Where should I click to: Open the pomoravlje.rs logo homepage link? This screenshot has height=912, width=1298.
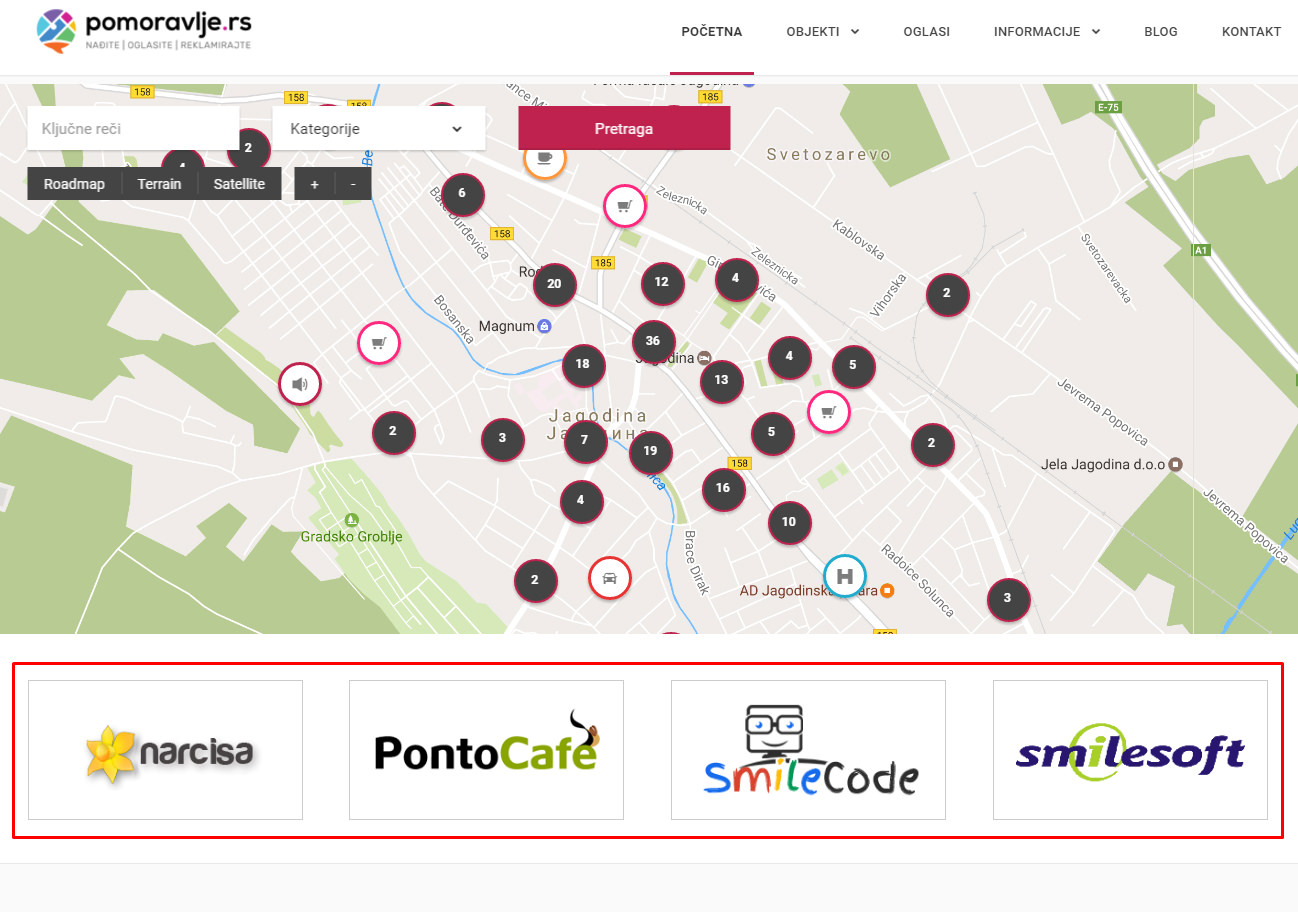144,30
